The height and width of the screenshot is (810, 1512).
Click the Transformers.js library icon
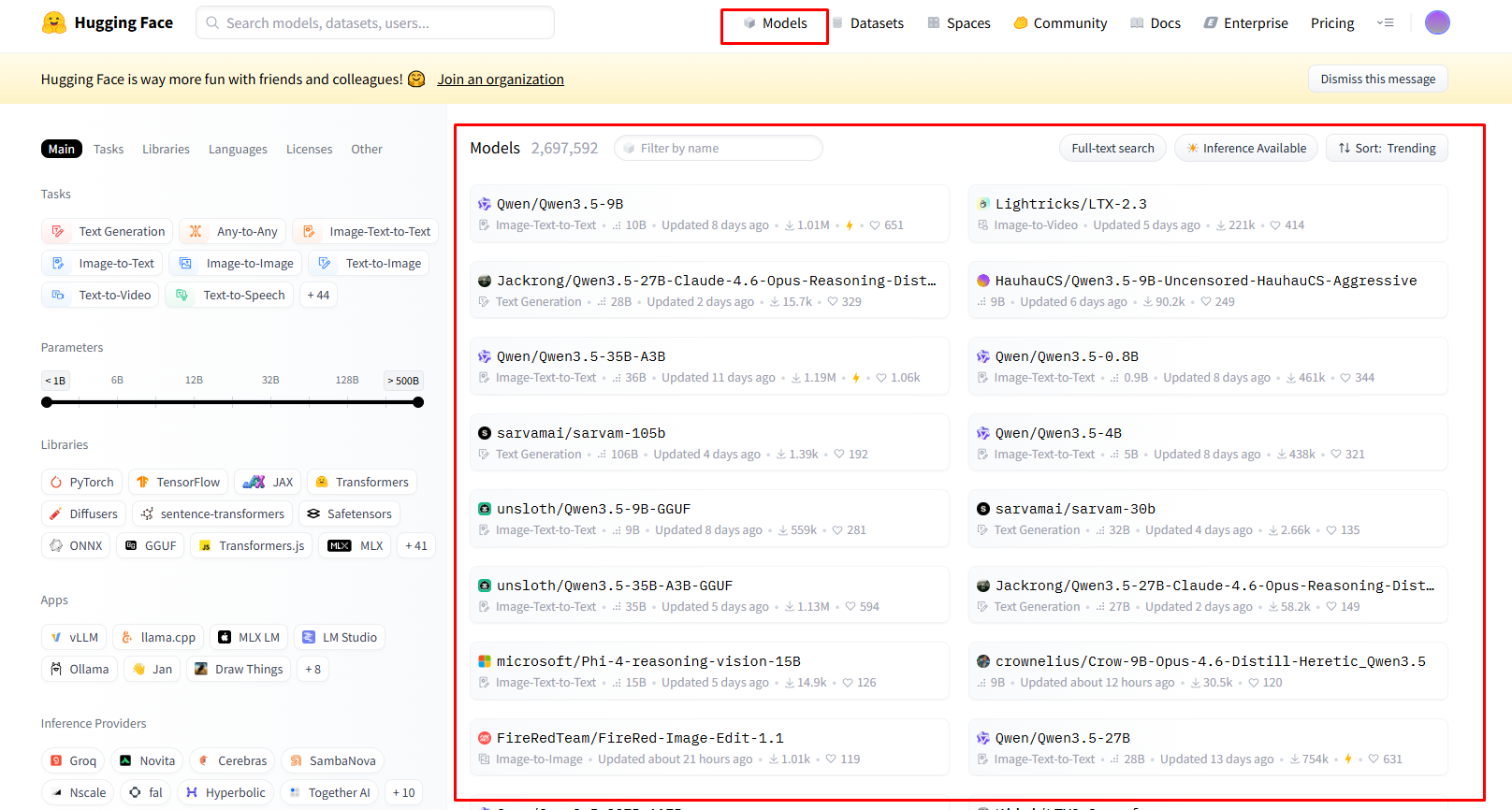pyautogui.click(x=205, y=545)
